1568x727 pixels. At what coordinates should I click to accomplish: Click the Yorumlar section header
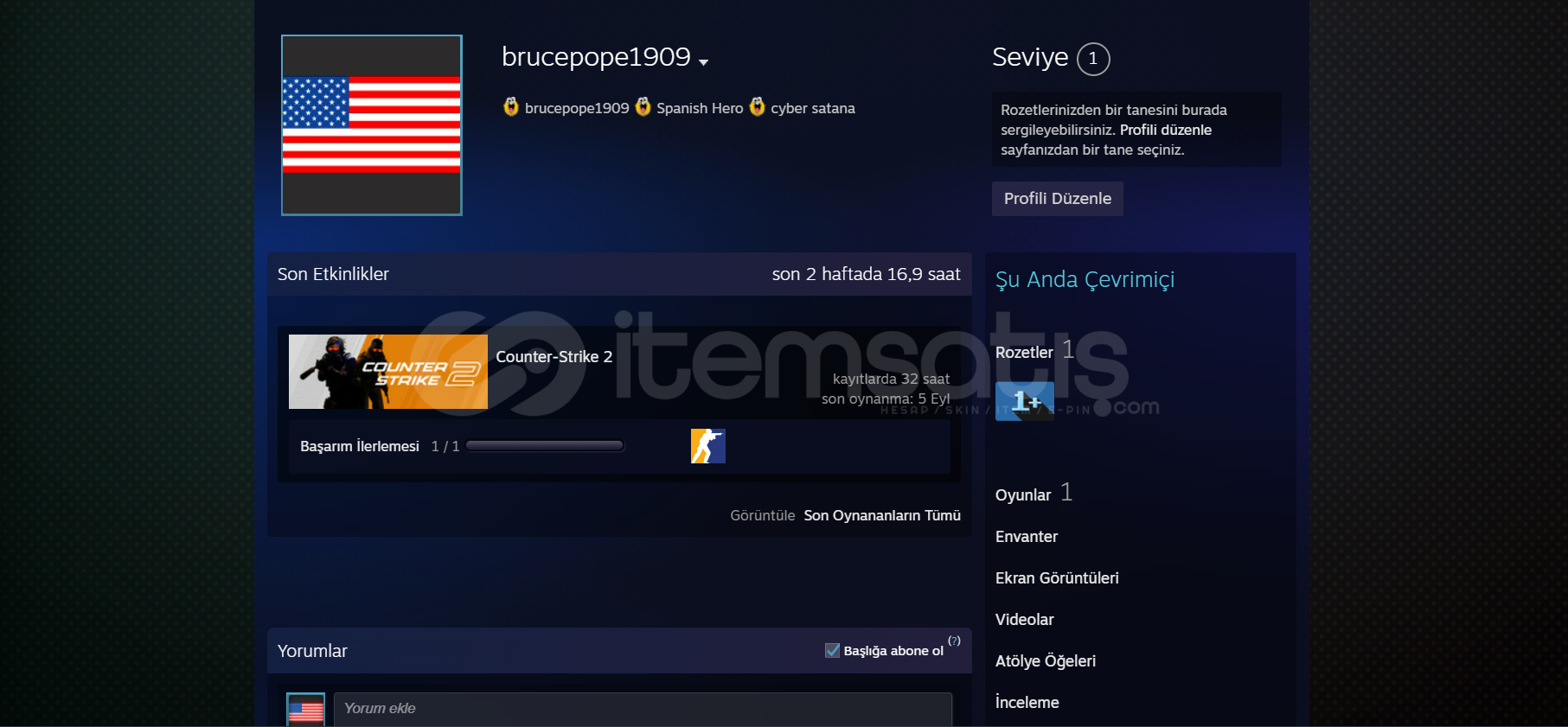point(312,651)
